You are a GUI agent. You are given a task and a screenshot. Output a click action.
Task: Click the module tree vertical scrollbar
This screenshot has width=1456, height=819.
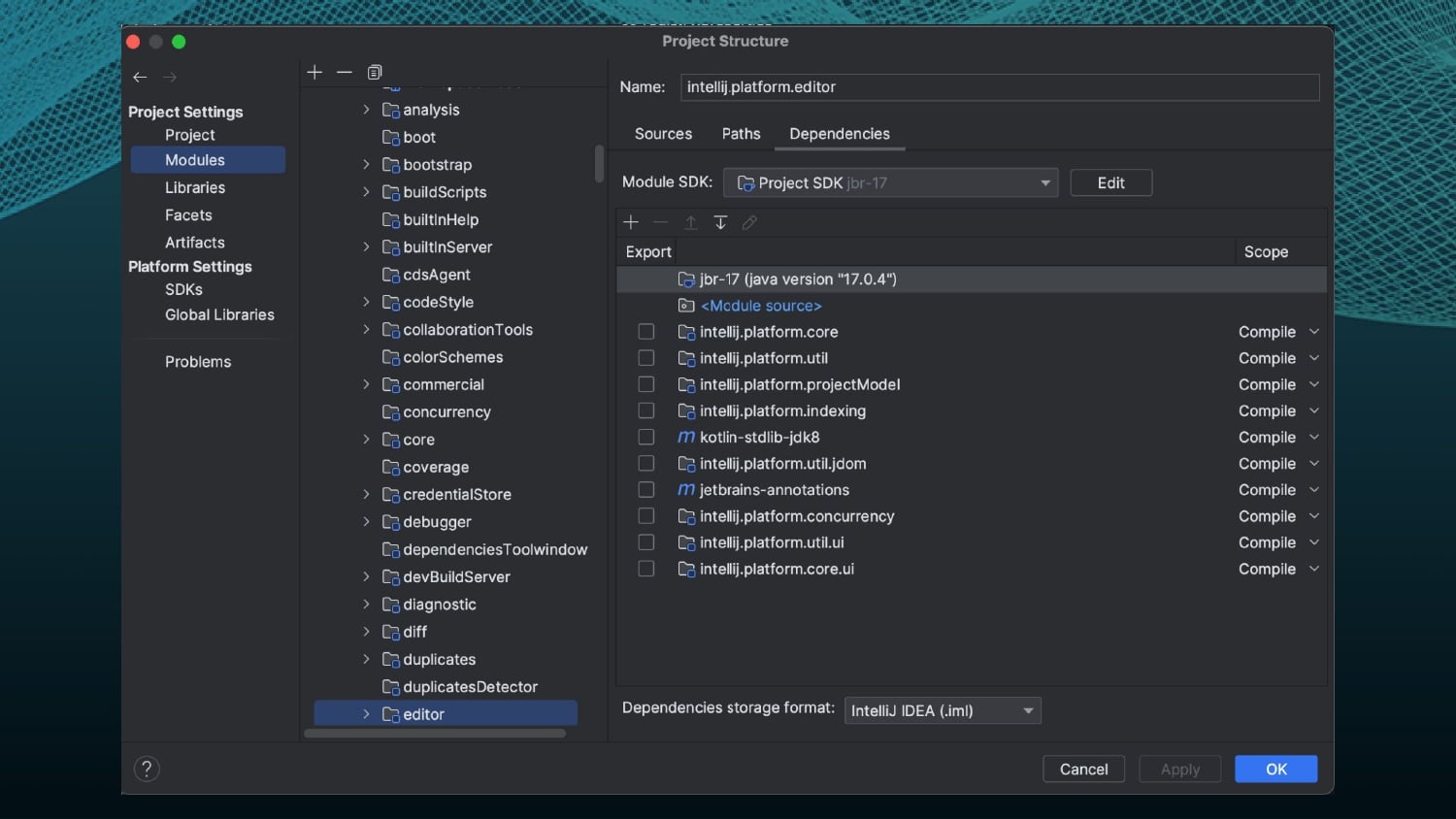(x=599, y=163)
